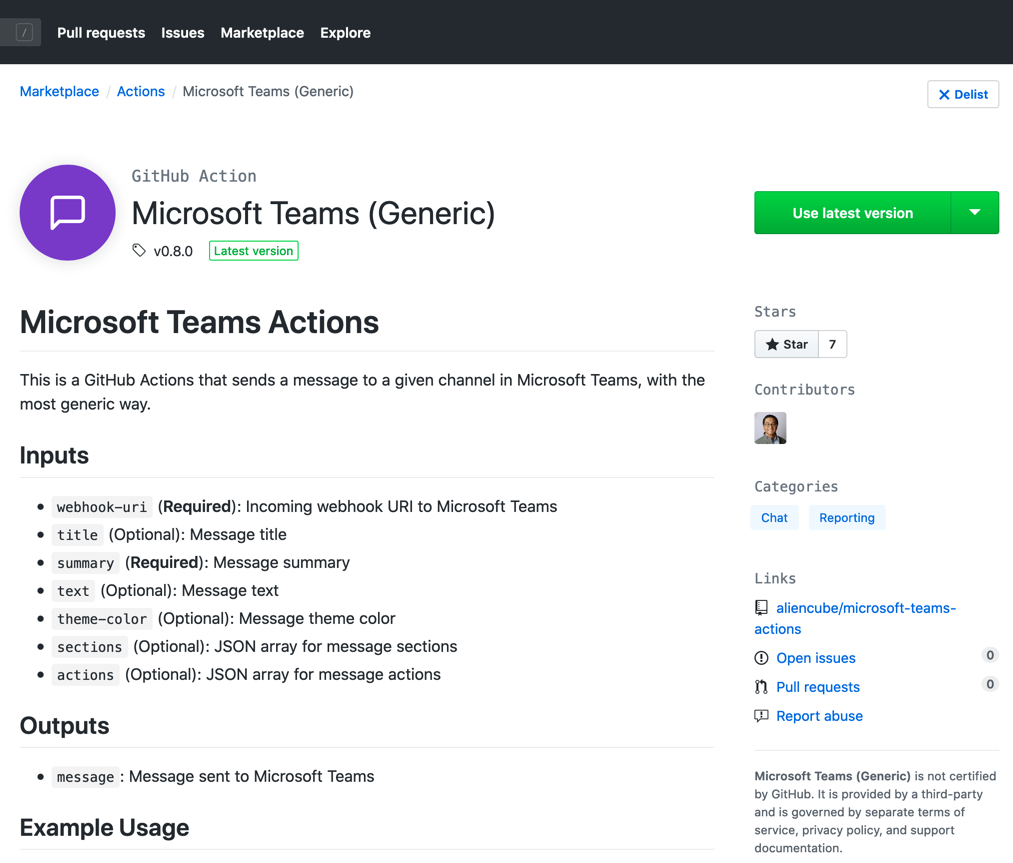The width and height of the screenshot is (1013, 863).
Task: Select the Chat category tag
Action: click(x=774, y=517)
